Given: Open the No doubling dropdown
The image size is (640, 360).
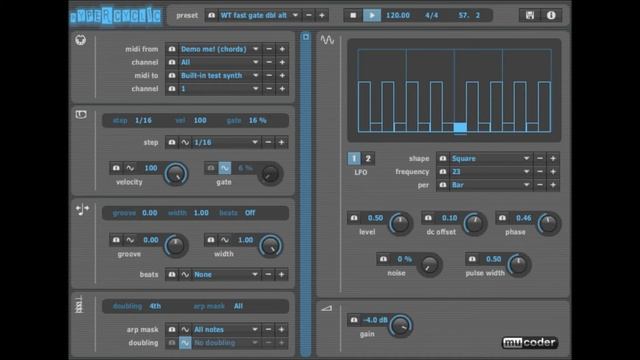Looking at the screenshot, I should 226,343.
